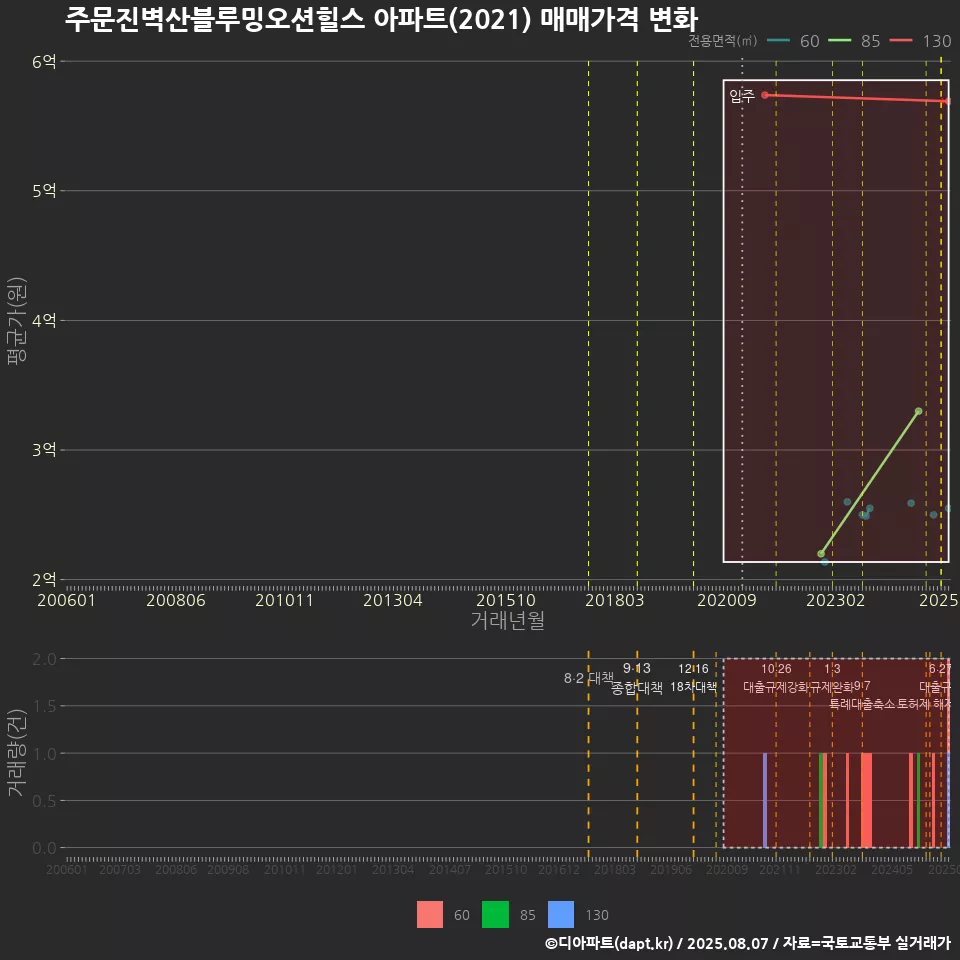Click 201011 on the price chart x-axis

tap(284, 600)
